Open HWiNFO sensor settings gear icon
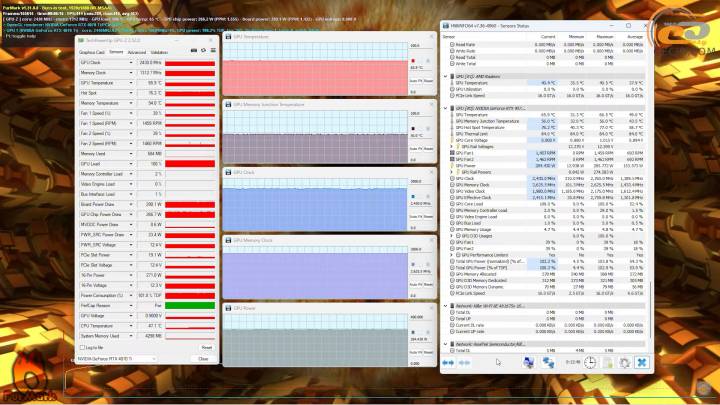This screenshot has width=720, height=405. 624,362
